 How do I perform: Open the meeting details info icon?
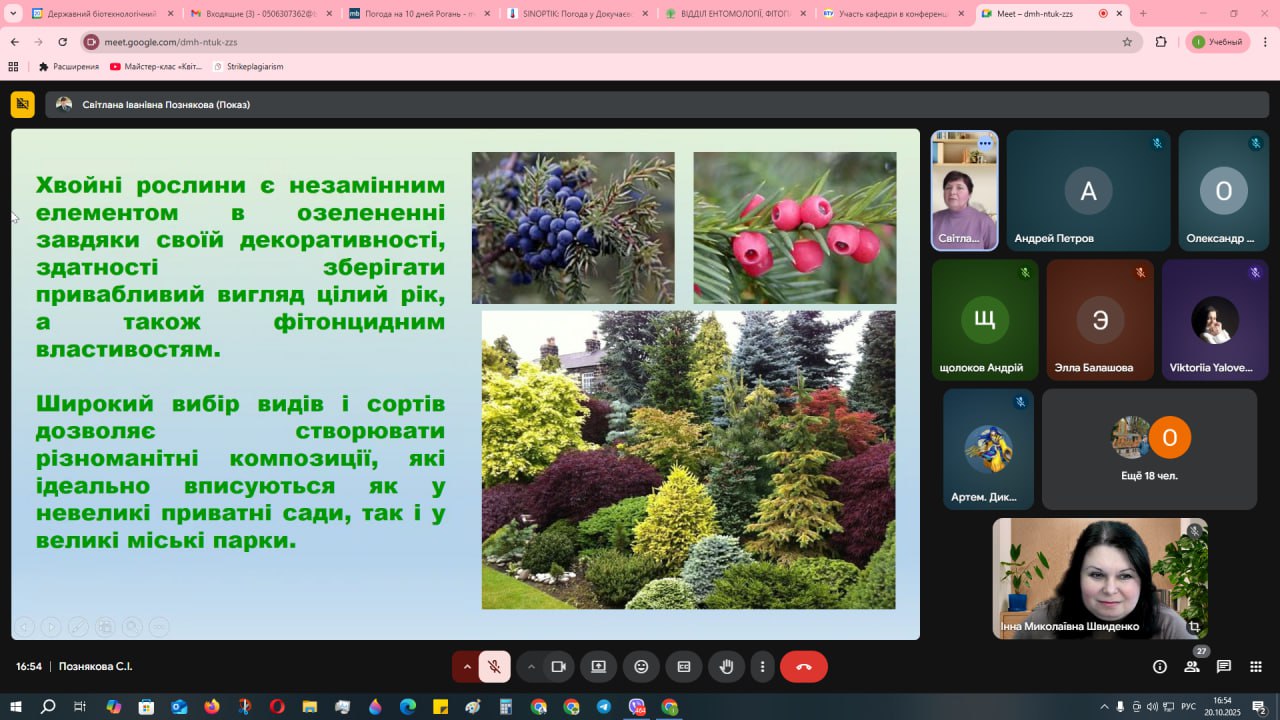(1160, 667)
